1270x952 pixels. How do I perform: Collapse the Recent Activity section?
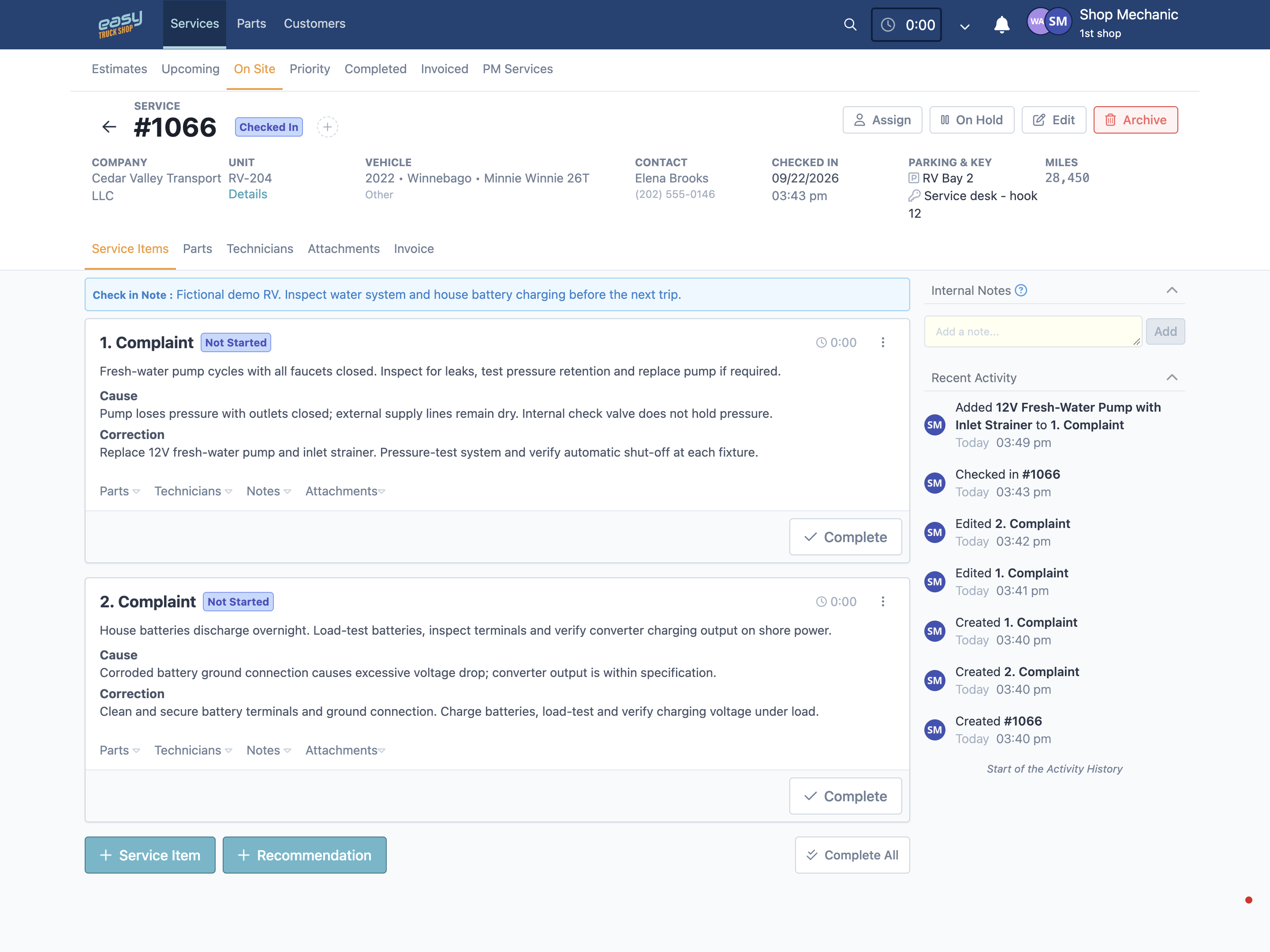(x=1172, y=378)
